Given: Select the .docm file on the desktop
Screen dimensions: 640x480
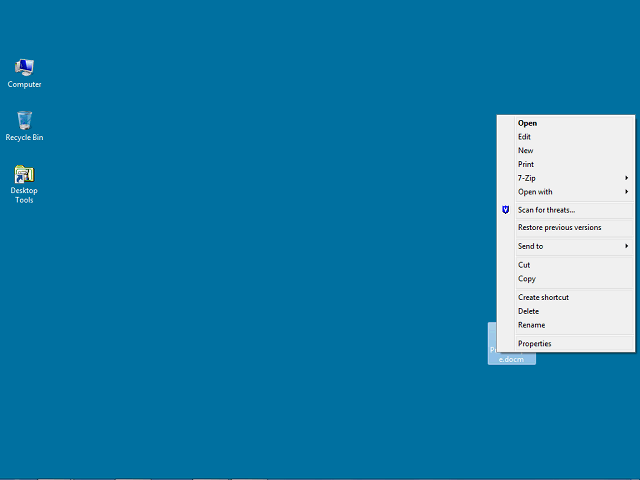Looking at the screenshot, I should coord(512,359).
